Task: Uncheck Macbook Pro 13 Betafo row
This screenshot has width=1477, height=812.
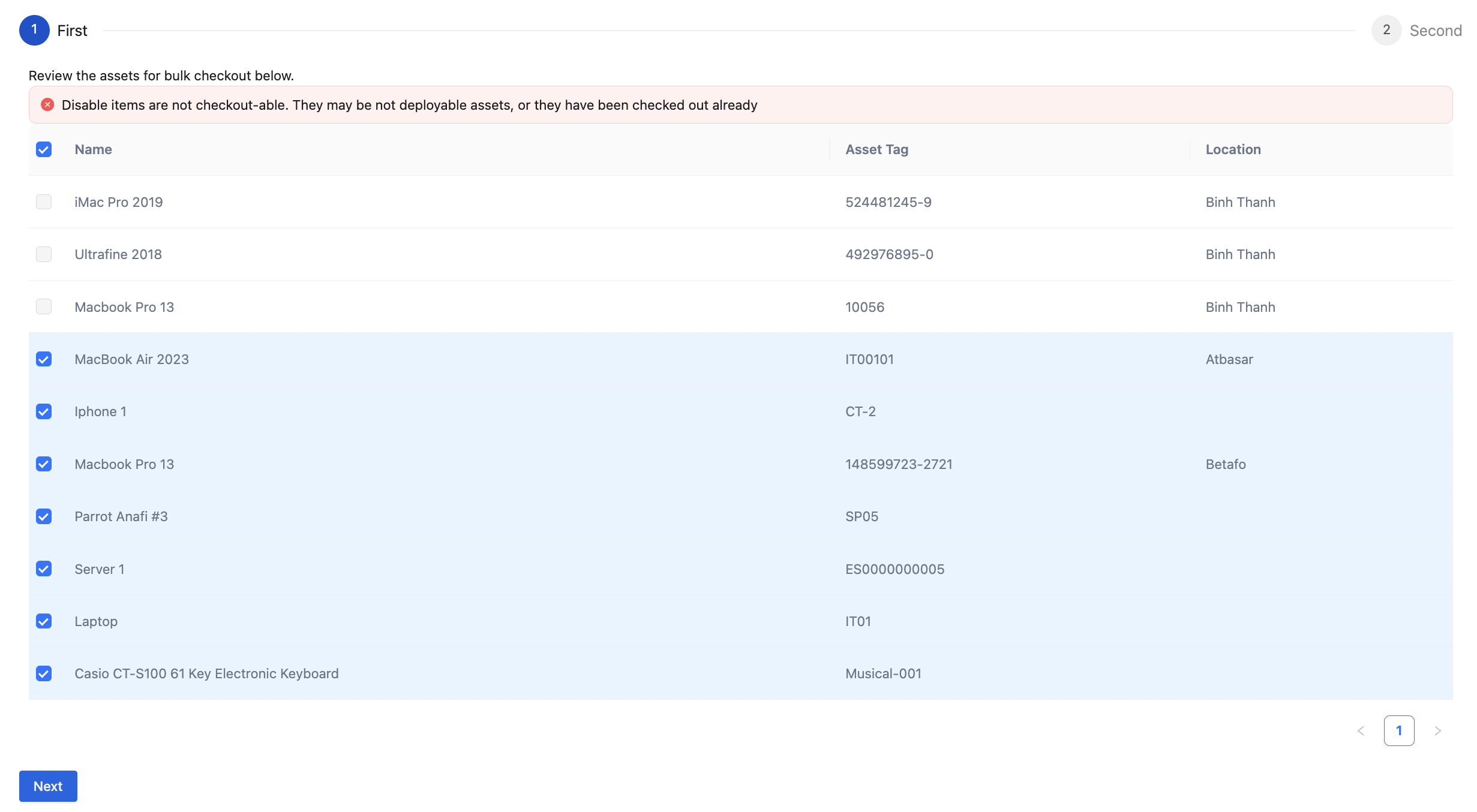Action: point(44,464)
